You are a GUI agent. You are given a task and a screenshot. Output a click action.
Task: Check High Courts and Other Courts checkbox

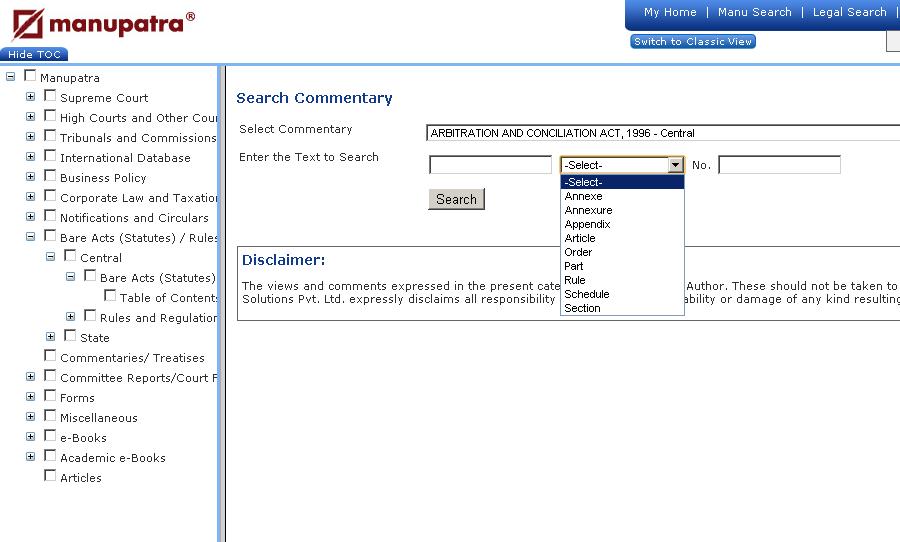[51, 116]
